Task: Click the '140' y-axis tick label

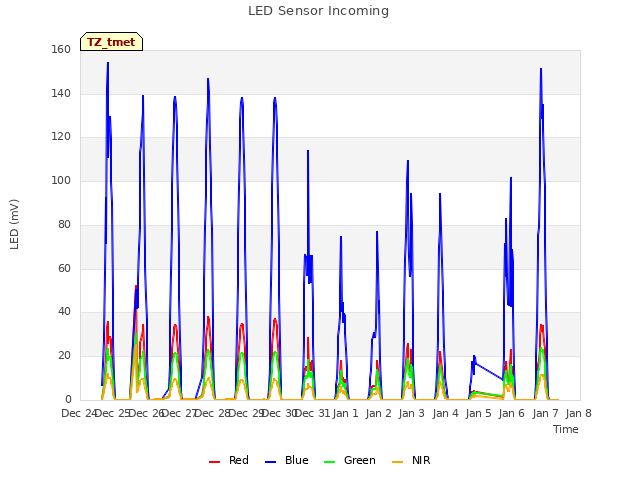Action: [61, 93]
